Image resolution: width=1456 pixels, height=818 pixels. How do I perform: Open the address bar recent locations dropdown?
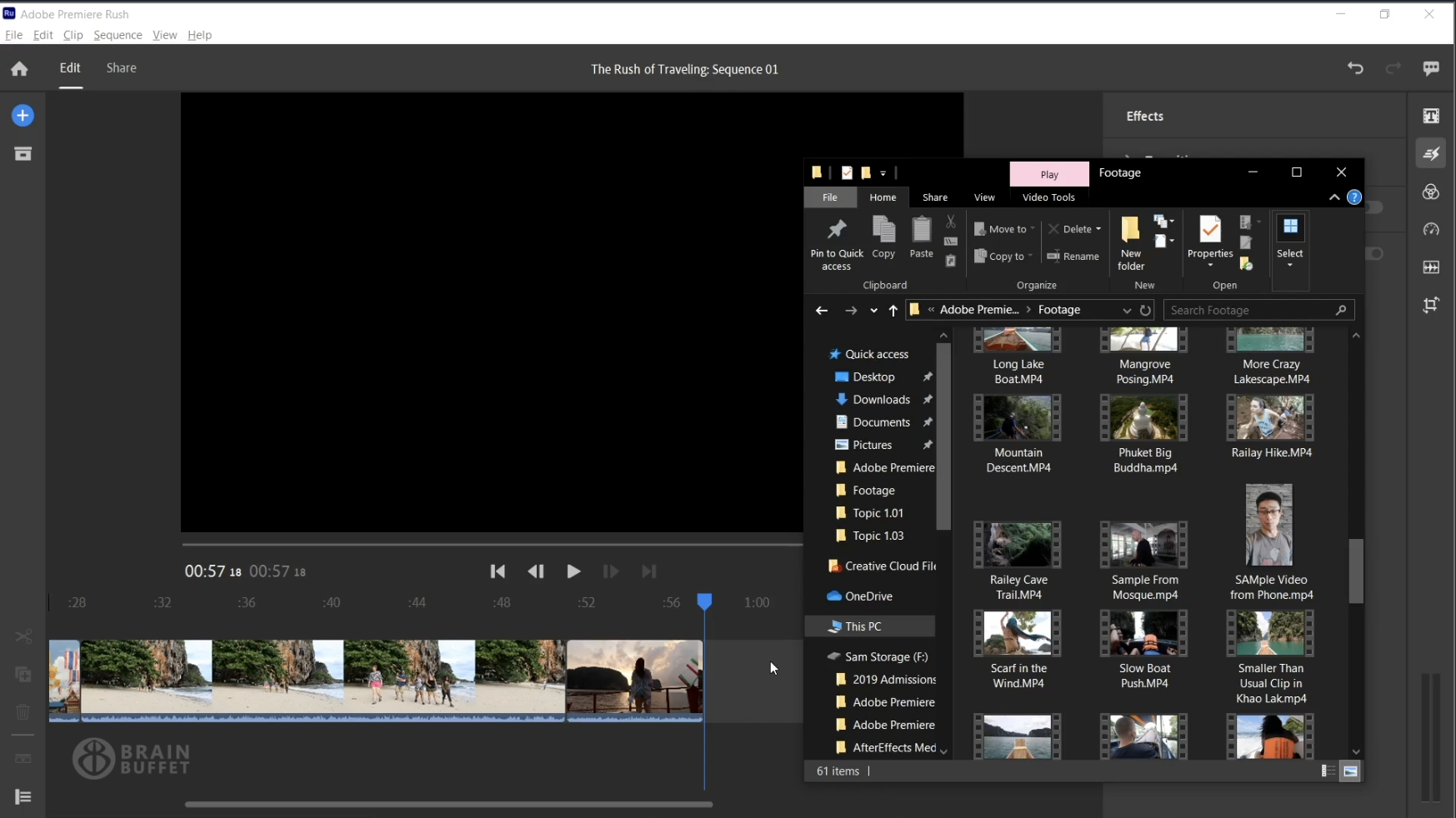[x=1127, y=310]
